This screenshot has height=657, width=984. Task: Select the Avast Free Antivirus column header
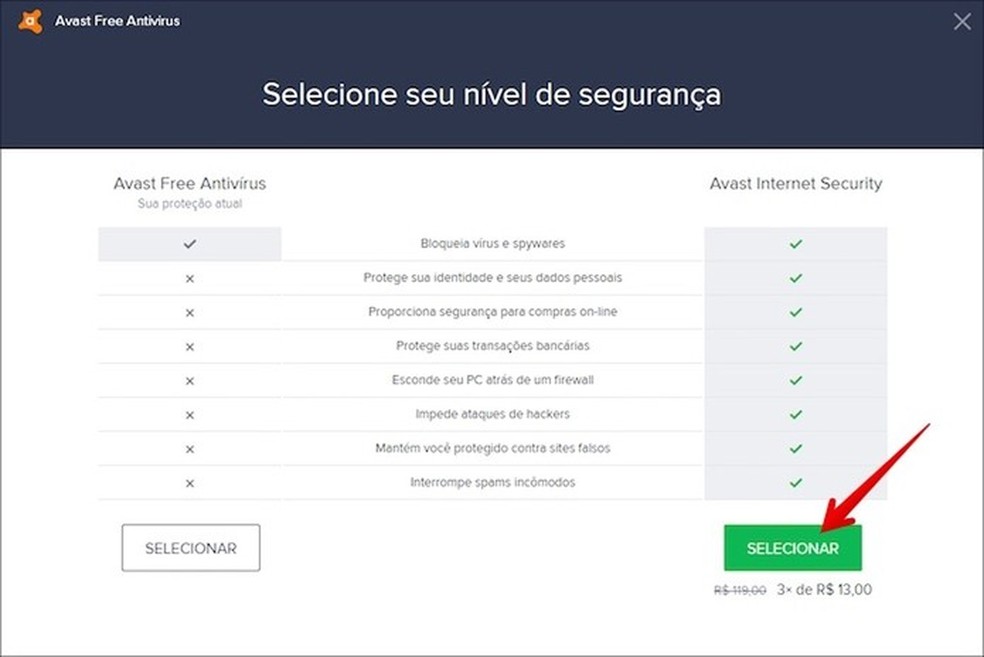[189, 183]
